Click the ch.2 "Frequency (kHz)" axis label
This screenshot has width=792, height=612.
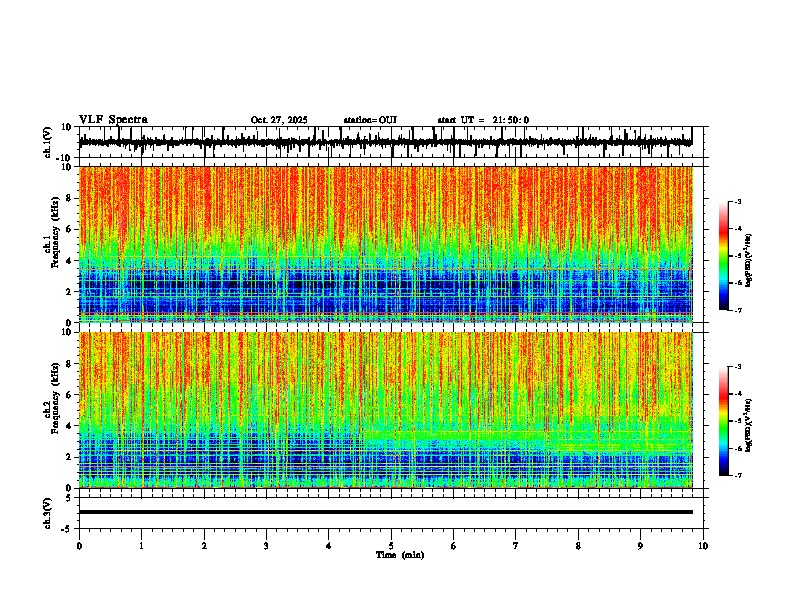click(x=55, y=398)
